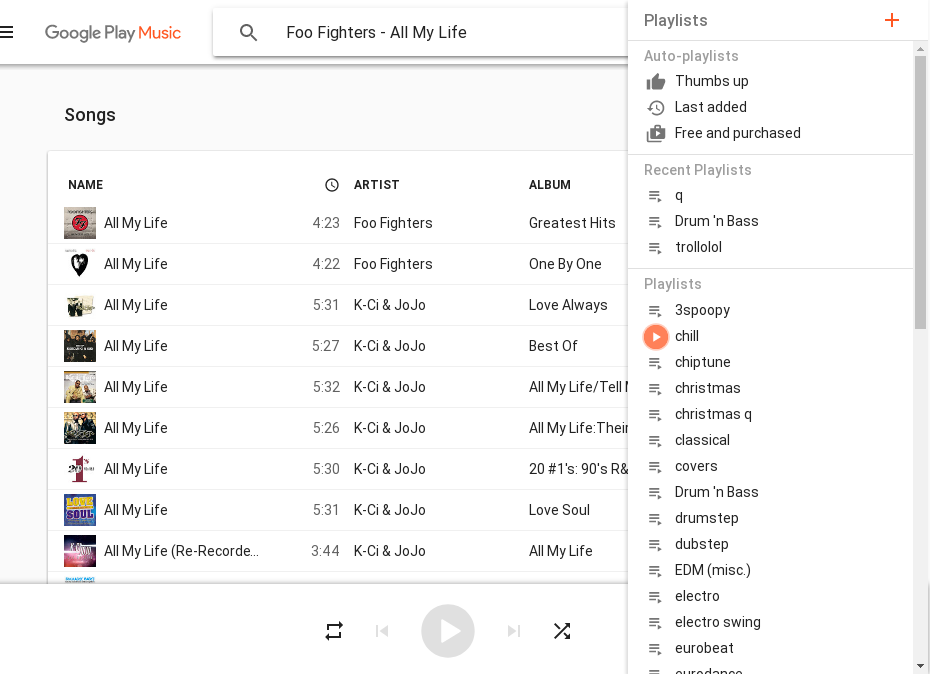Screen dimensions: 930x674
Task: Open the Thumbs up auto-playlist
Action: 711,81
